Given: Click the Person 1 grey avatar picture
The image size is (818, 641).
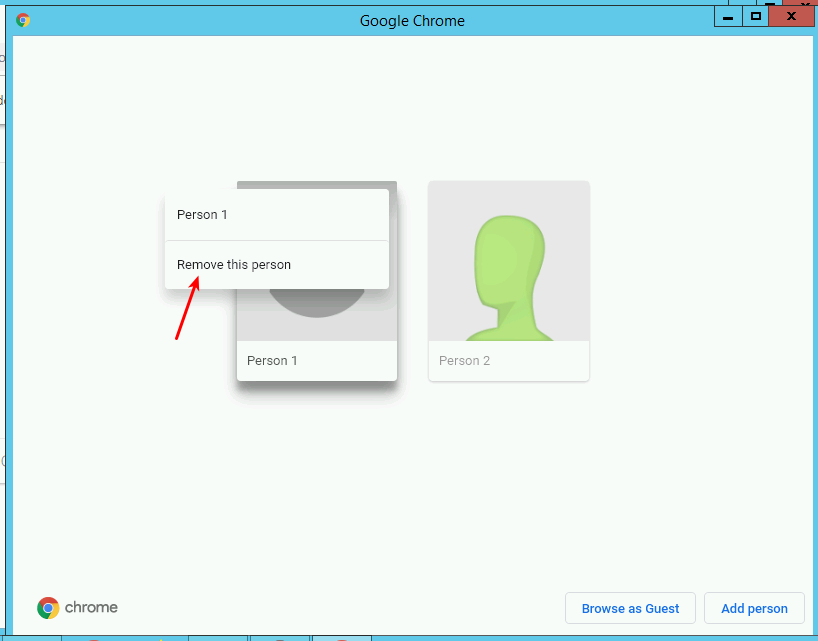Looking at the screenshot, I should pyautogui.click(x=317, y=315).
